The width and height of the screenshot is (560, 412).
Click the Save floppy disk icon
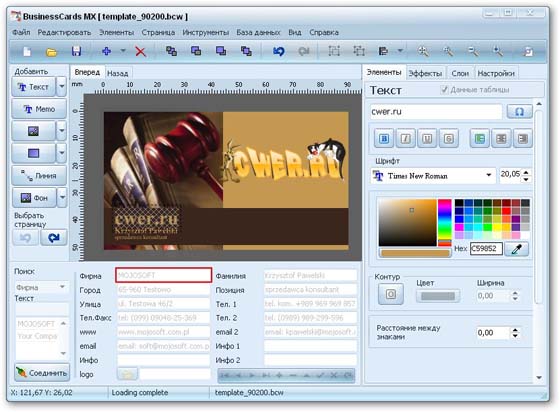tap(76, 51)
